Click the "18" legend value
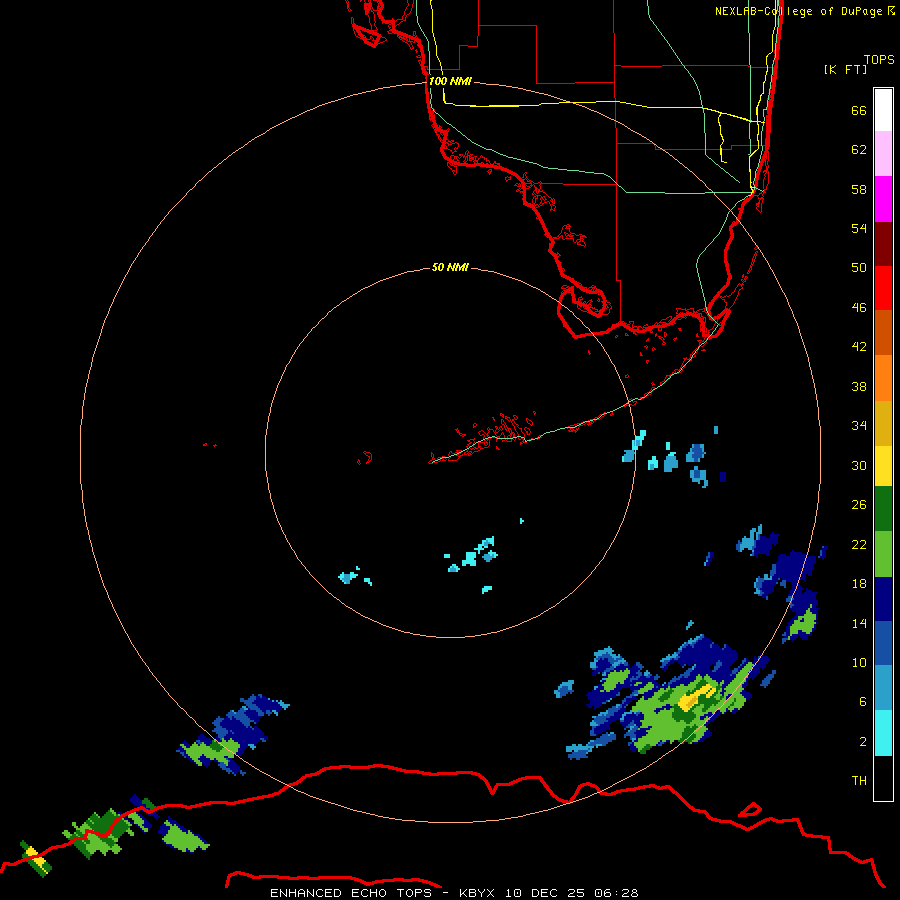Viewport: 900px width, 900px height. 859,584
